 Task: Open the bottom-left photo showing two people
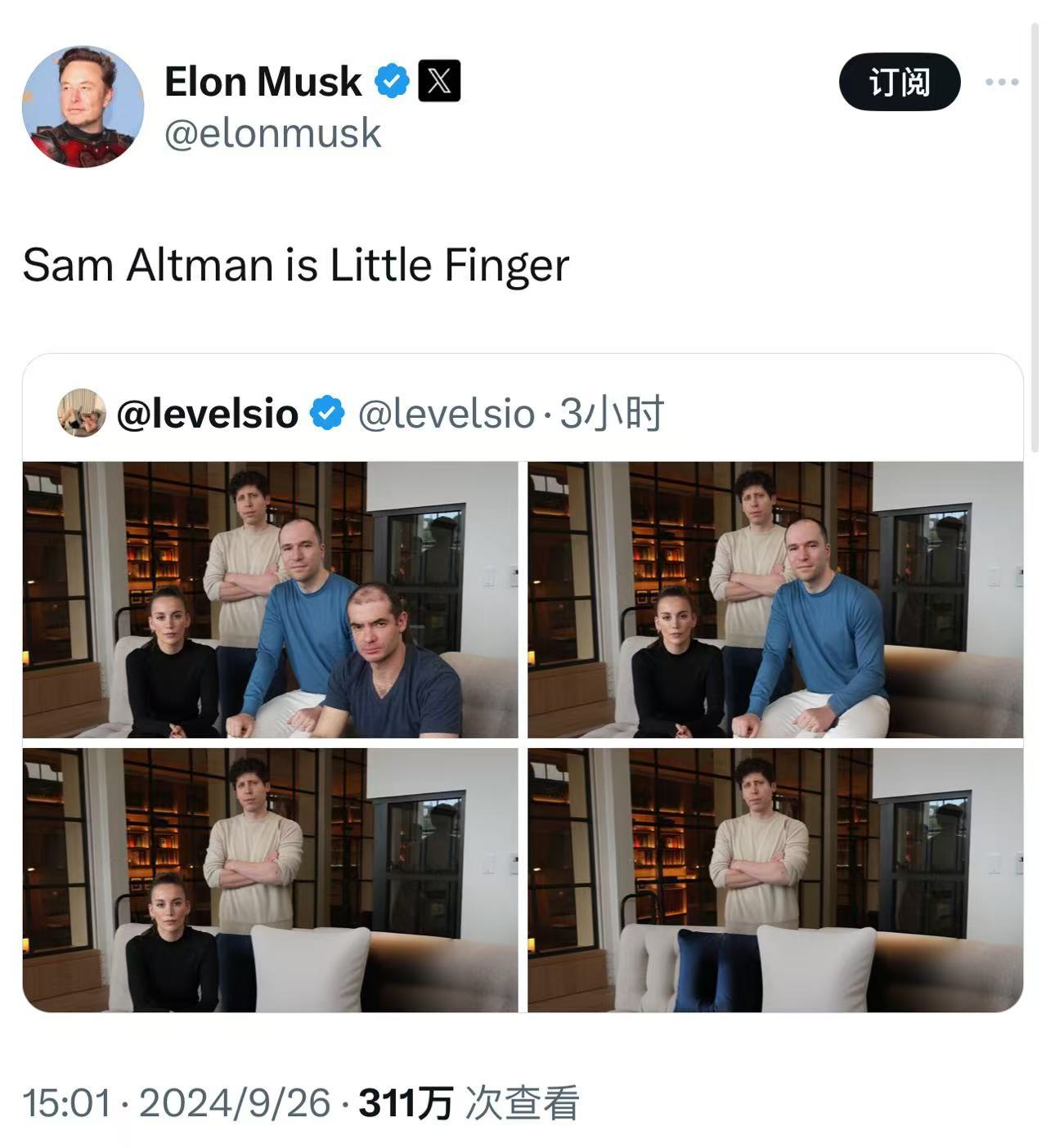(270, 880)
